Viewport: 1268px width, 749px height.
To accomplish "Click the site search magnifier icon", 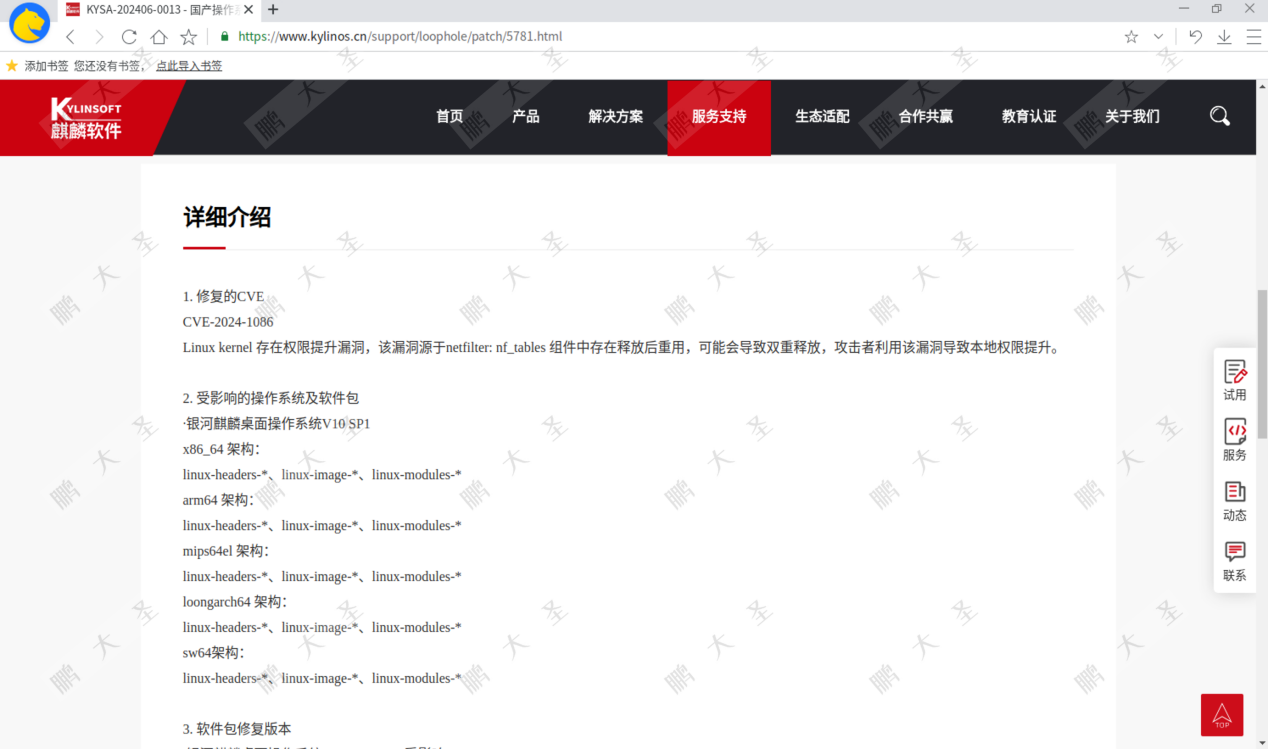I will (x=1220, y=116).
